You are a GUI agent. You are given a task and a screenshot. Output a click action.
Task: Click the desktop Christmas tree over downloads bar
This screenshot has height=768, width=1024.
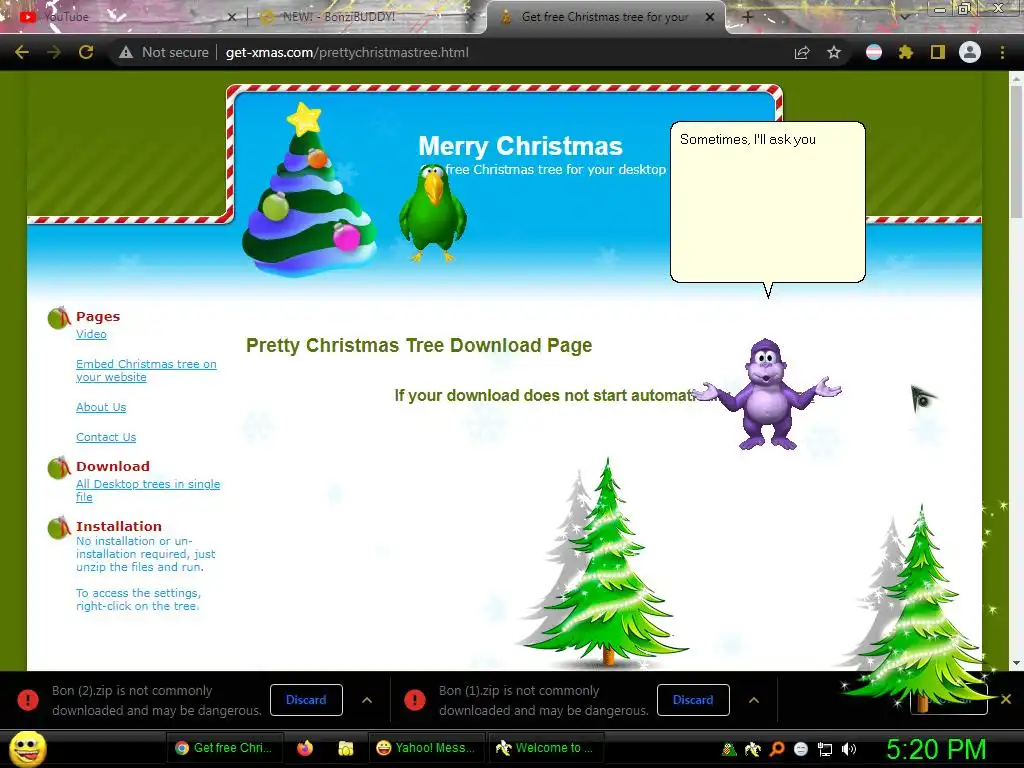click(x=918, y=607)
